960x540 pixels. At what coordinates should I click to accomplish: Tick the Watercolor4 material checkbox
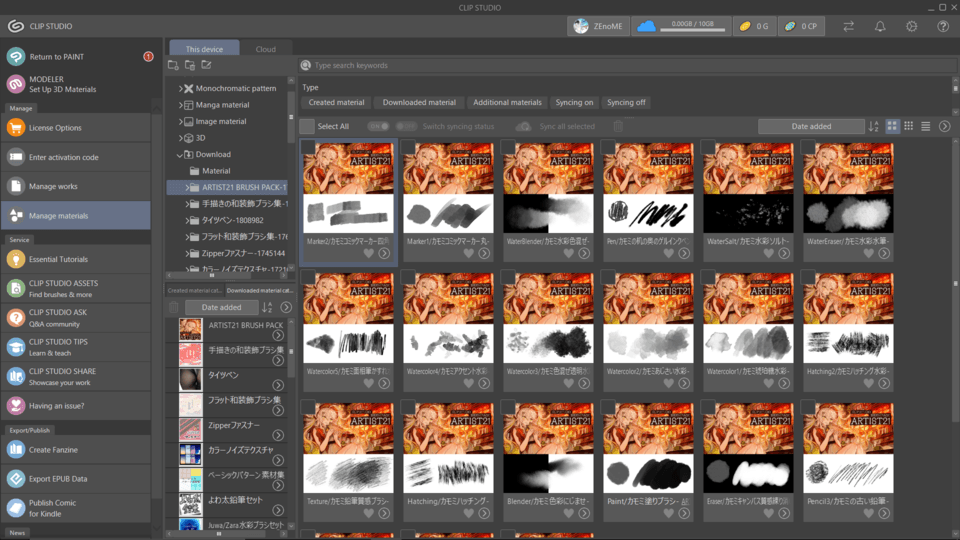[408, 277]
